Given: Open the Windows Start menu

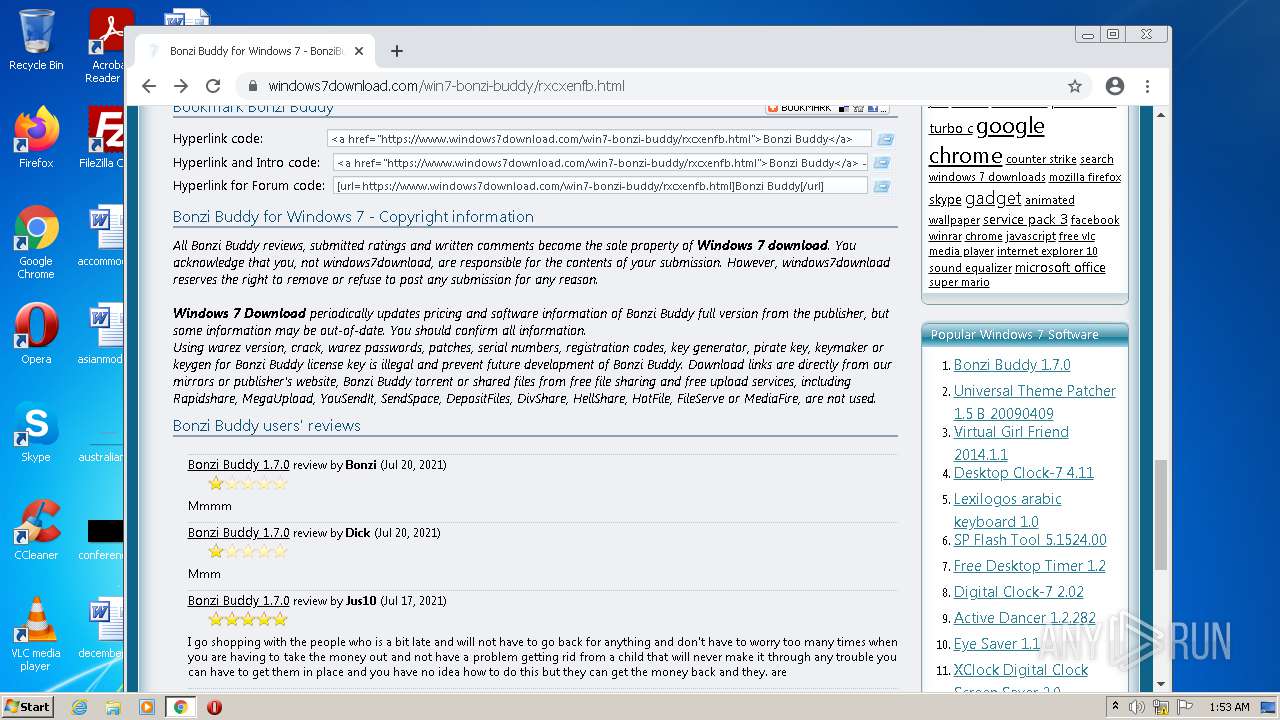Looking at the screenshot, I should (x=28, y=706).
